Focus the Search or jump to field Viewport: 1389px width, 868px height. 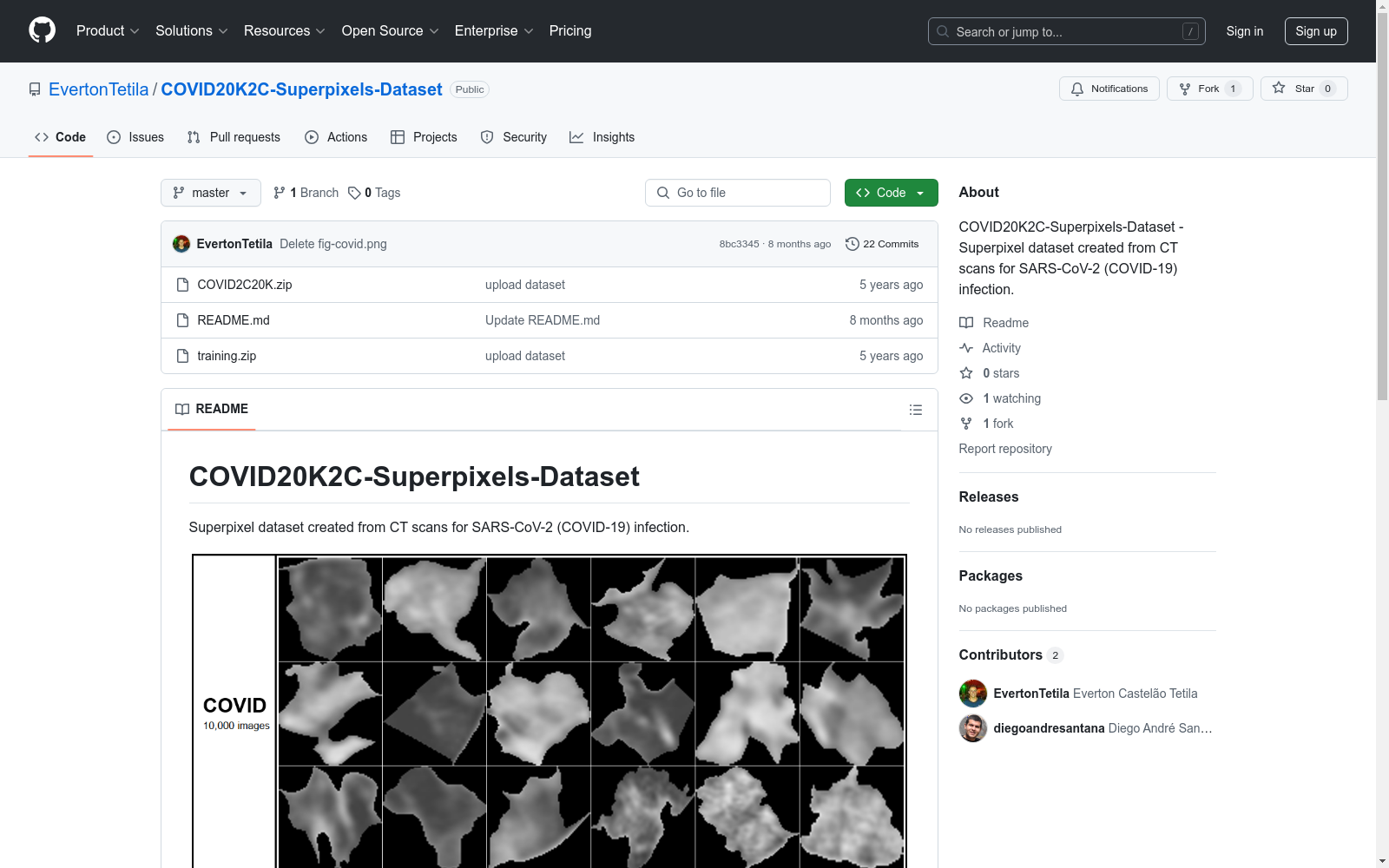click(1066, 31)
